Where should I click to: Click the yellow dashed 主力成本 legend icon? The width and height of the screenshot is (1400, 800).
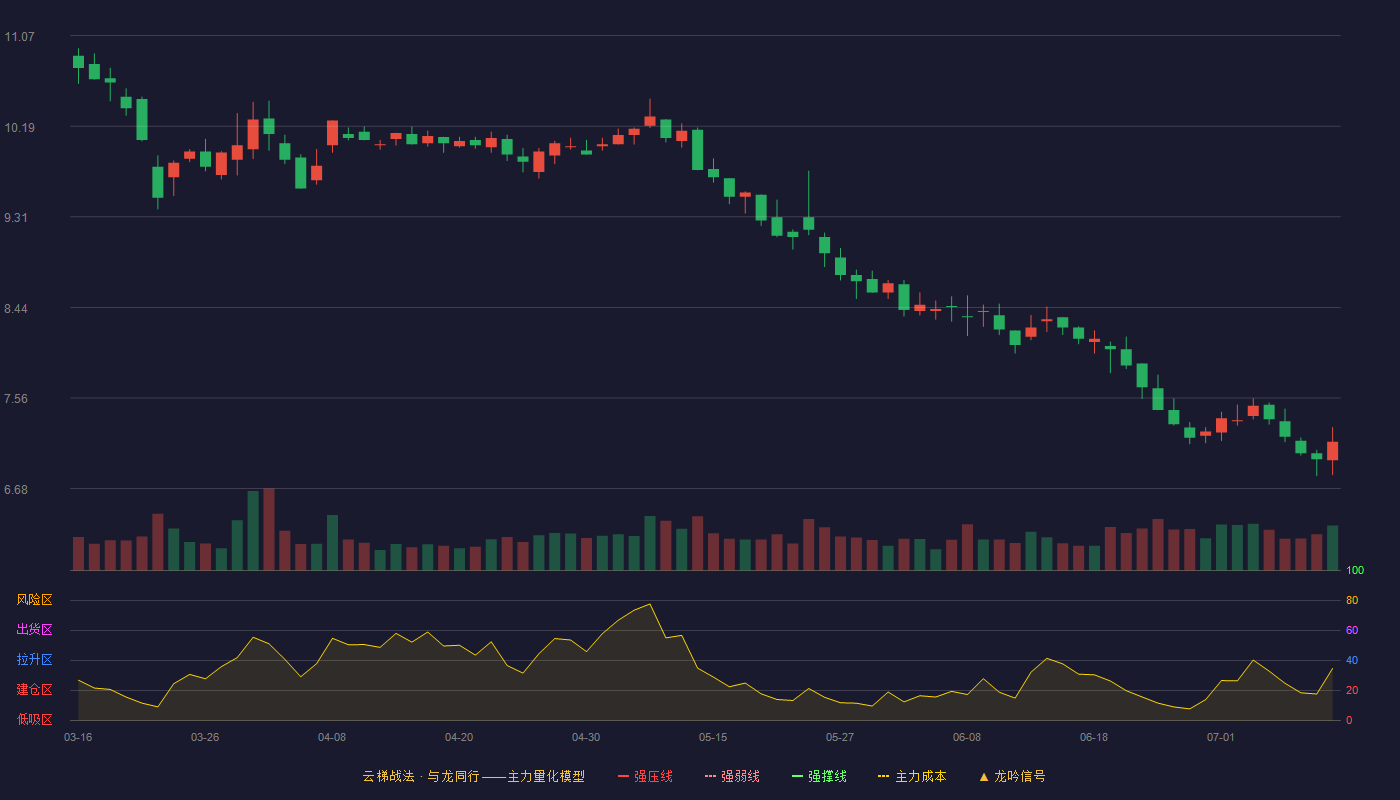click(x=884, y=776)
